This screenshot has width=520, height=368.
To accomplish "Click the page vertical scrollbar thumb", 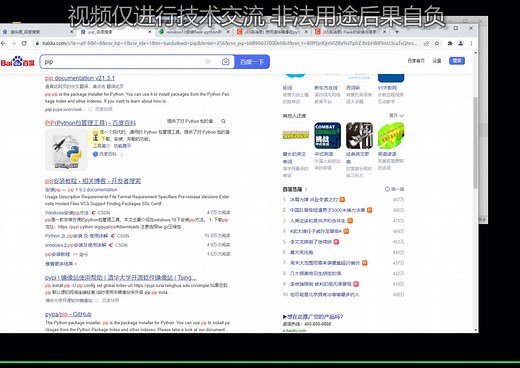I will point(476,142).
